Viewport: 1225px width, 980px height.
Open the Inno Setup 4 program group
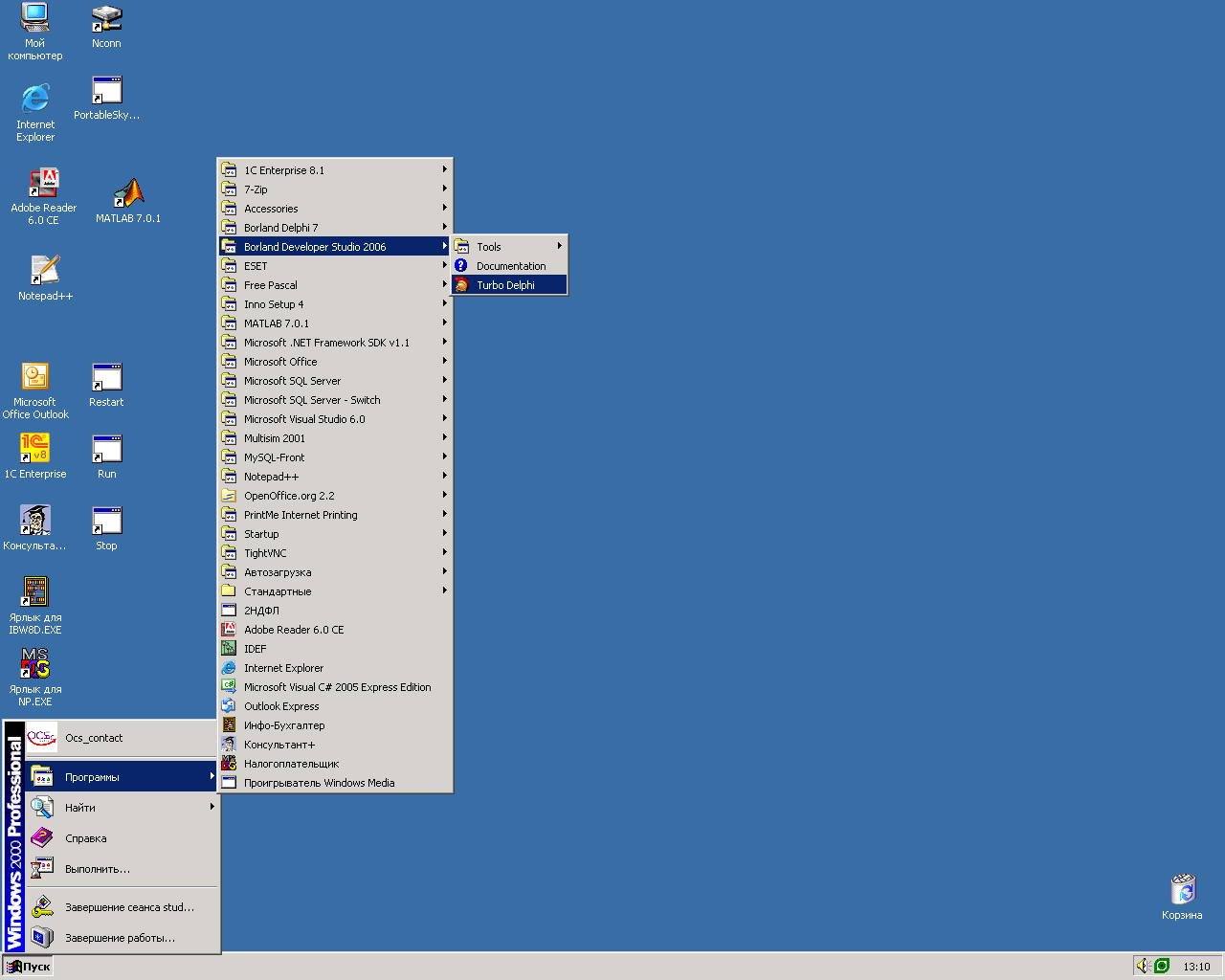[x=335, y=304]
